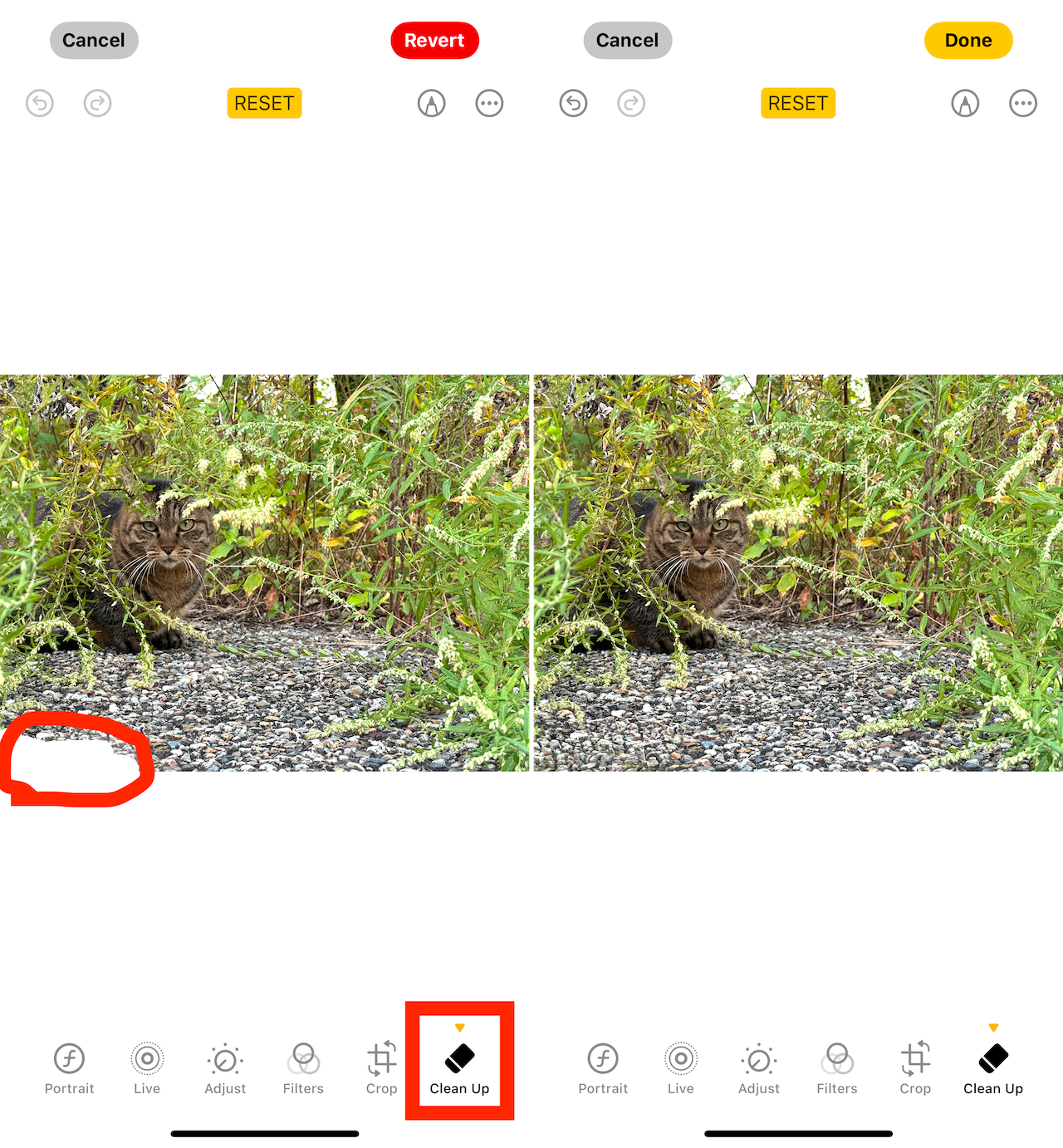Open Crop tool in right editor
The height and width of the screenshot is (1148, 1063).
[x=915, y=1068]
